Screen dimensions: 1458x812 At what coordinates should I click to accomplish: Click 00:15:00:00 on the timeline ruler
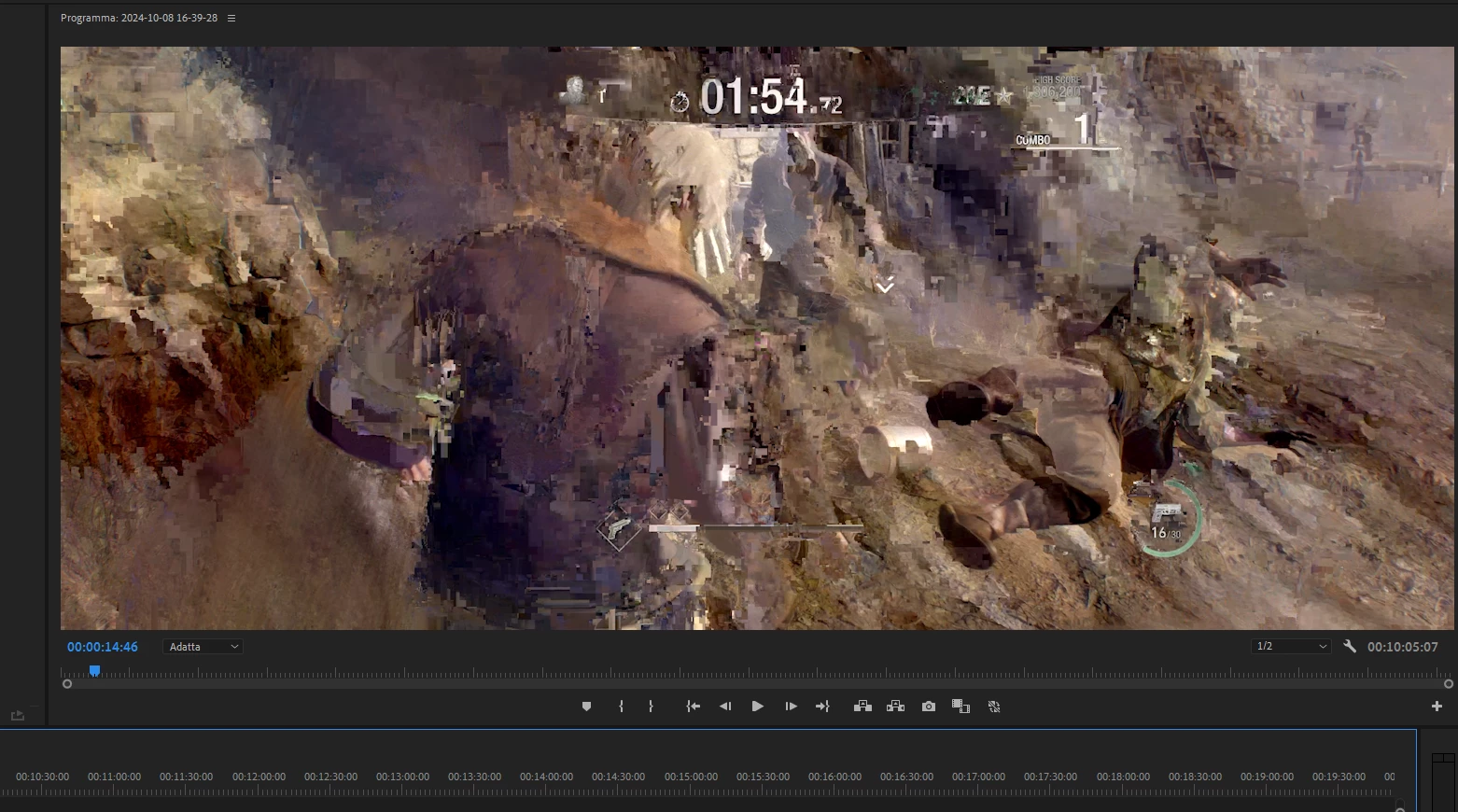[691, 777]
